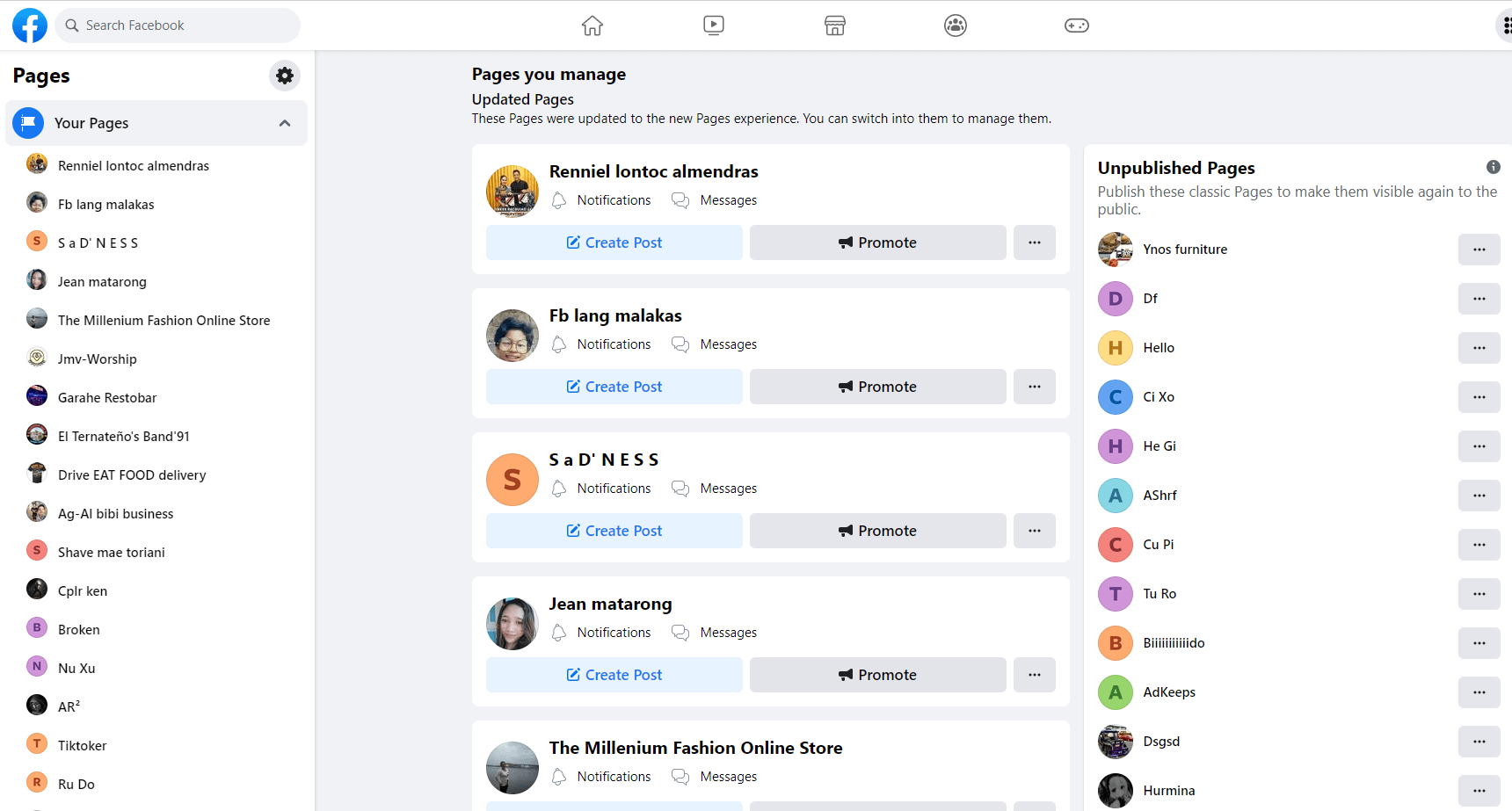Open Notifications for Renniel lontoc almendras
Viewport: 1512px width, 811px height.
601,200
